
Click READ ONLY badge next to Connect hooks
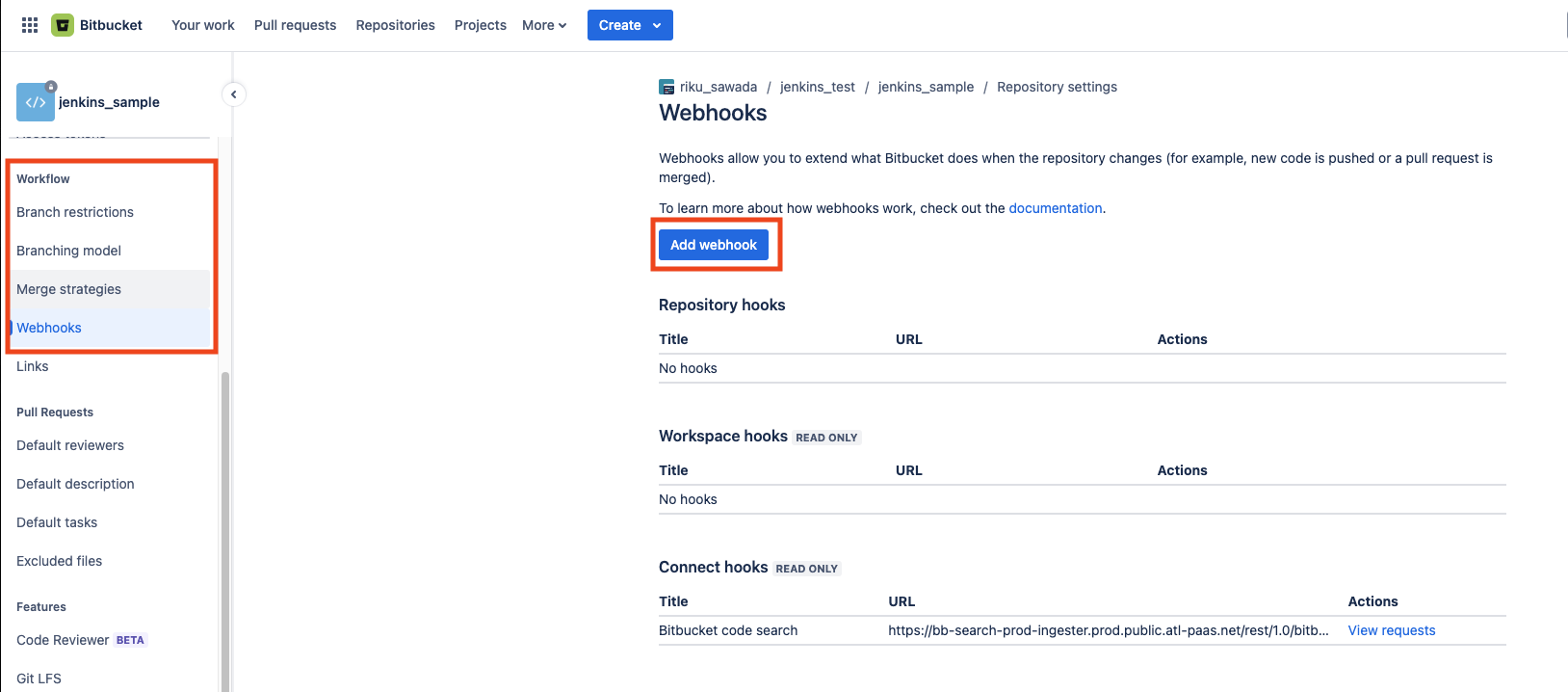(x=807, y=569)
